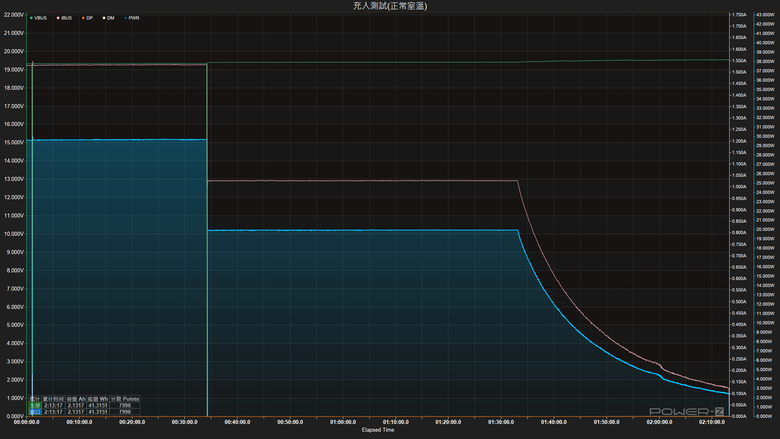The image size is (780, 439).
Task: Click the 5.000V voltage axis label
Action: (x=14, y=325)
